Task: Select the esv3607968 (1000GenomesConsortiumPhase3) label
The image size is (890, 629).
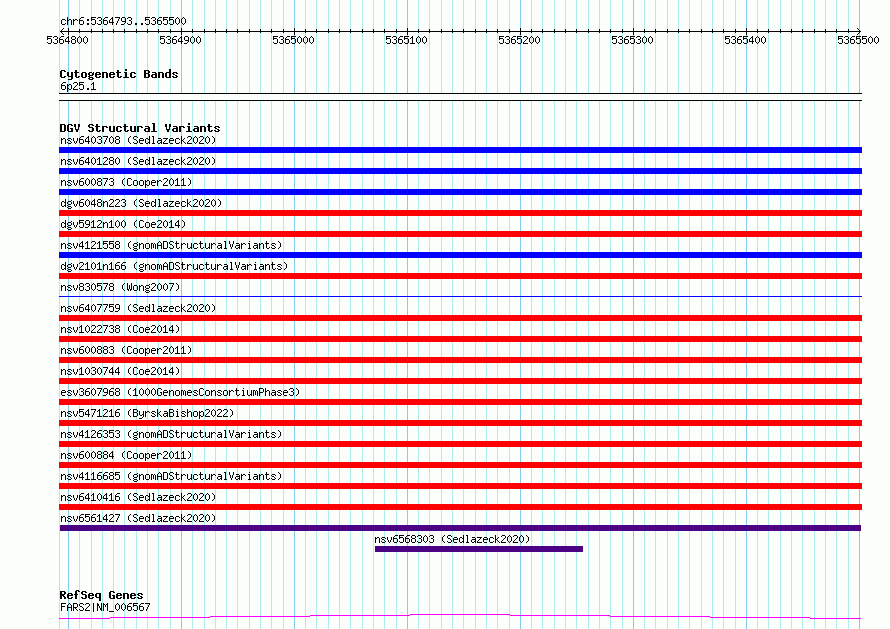Action: coord(180,392)
